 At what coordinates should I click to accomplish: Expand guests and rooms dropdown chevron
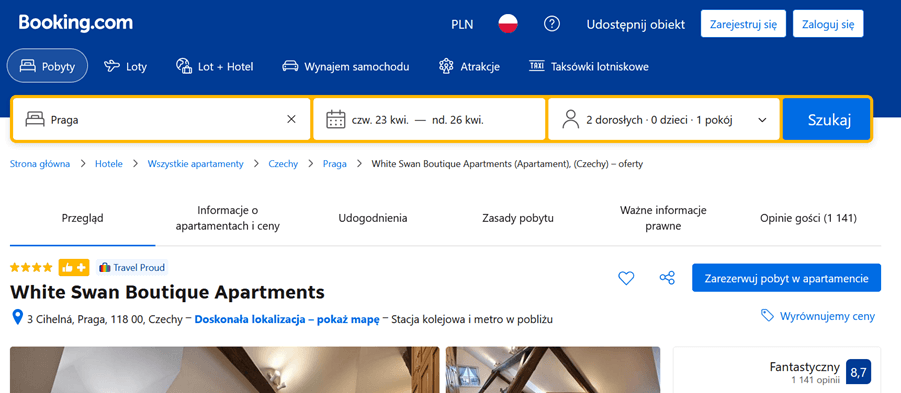(x=763, y=120)
